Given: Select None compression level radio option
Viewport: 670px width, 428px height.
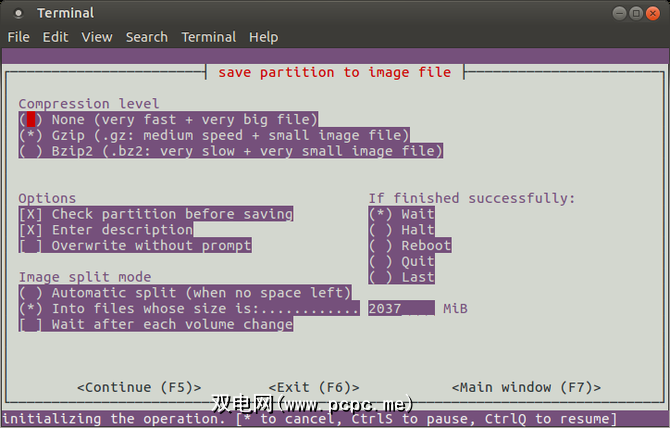Looking at the screenshot, I should [x=168, y=120].
